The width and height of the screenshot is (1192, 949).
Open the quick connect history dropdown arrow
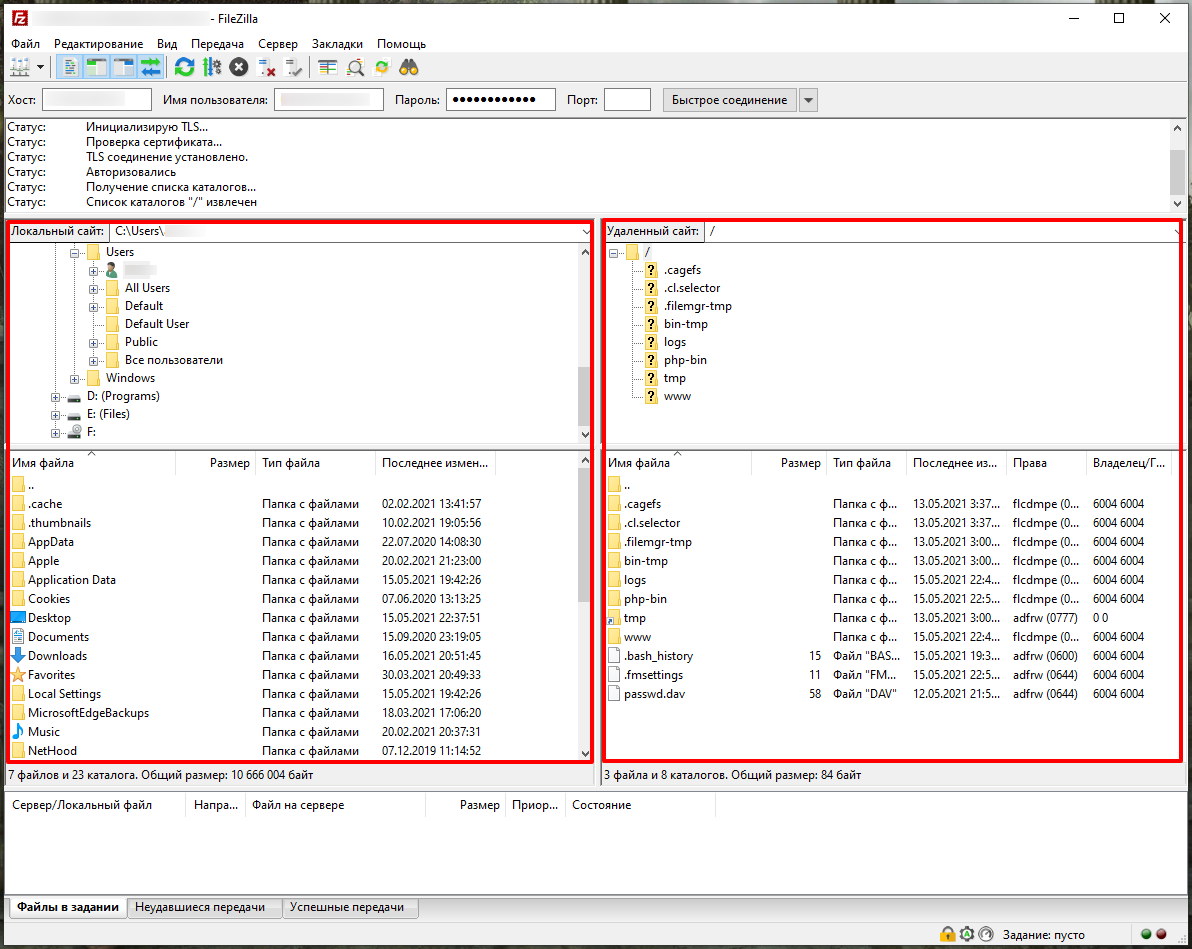click(808, 100)
